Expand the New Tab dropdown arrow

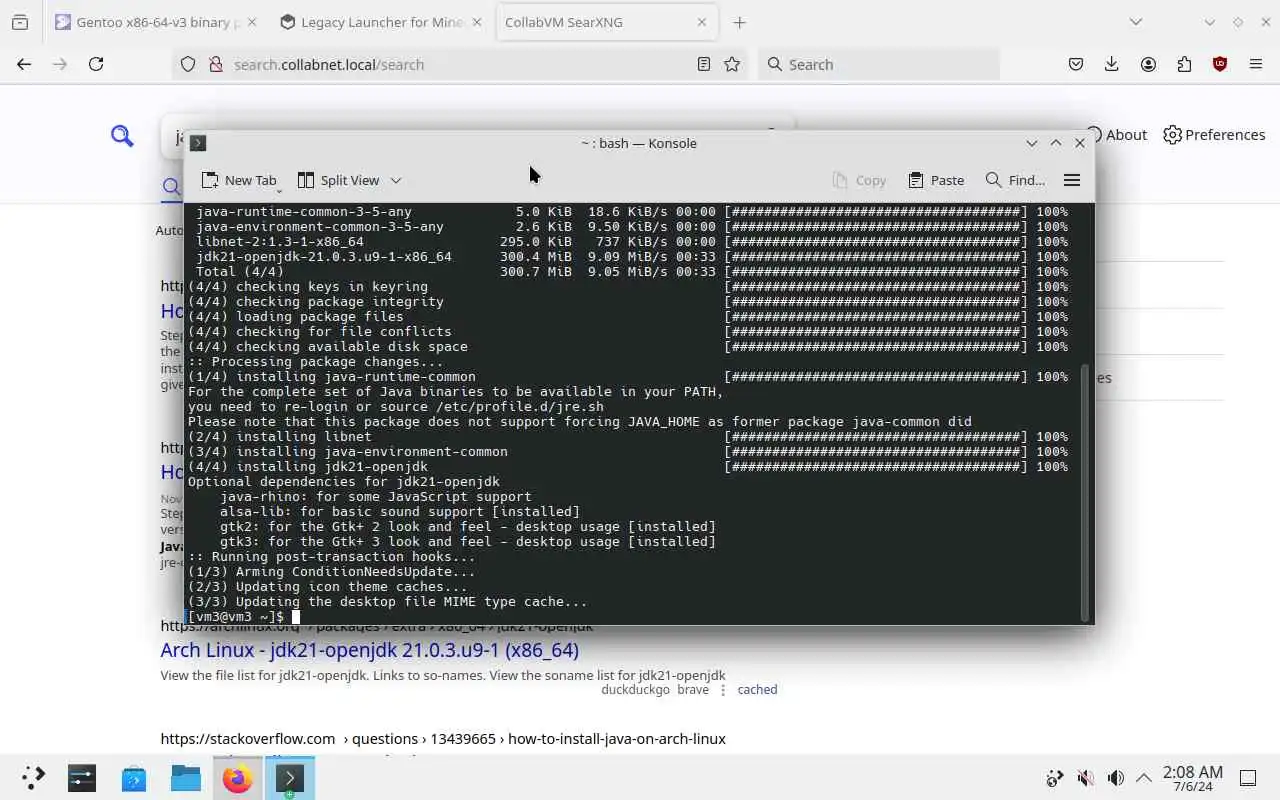(279, 189)
